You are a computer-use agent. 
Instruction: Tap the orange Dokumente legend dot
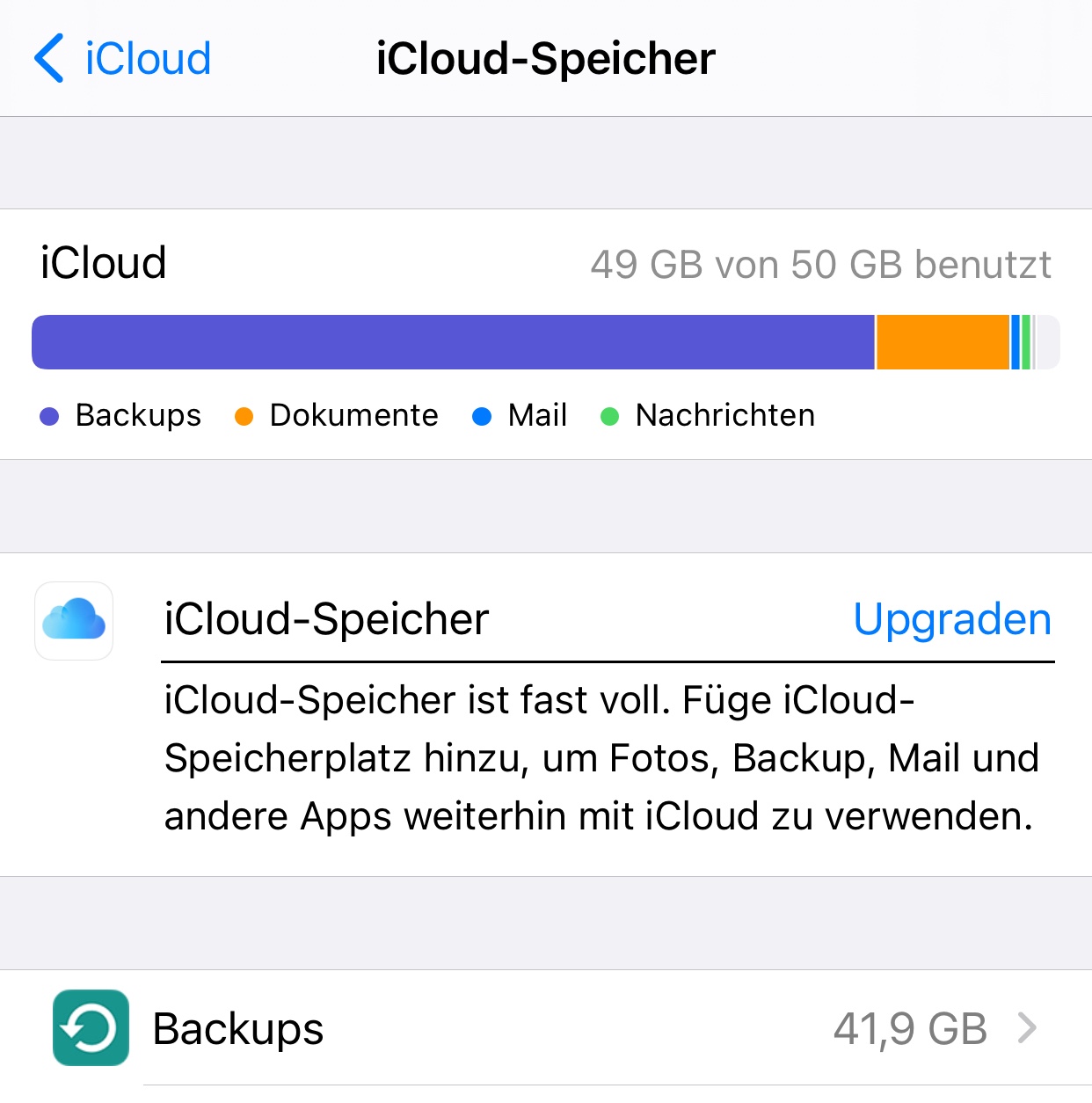click(x=244, y=416)
